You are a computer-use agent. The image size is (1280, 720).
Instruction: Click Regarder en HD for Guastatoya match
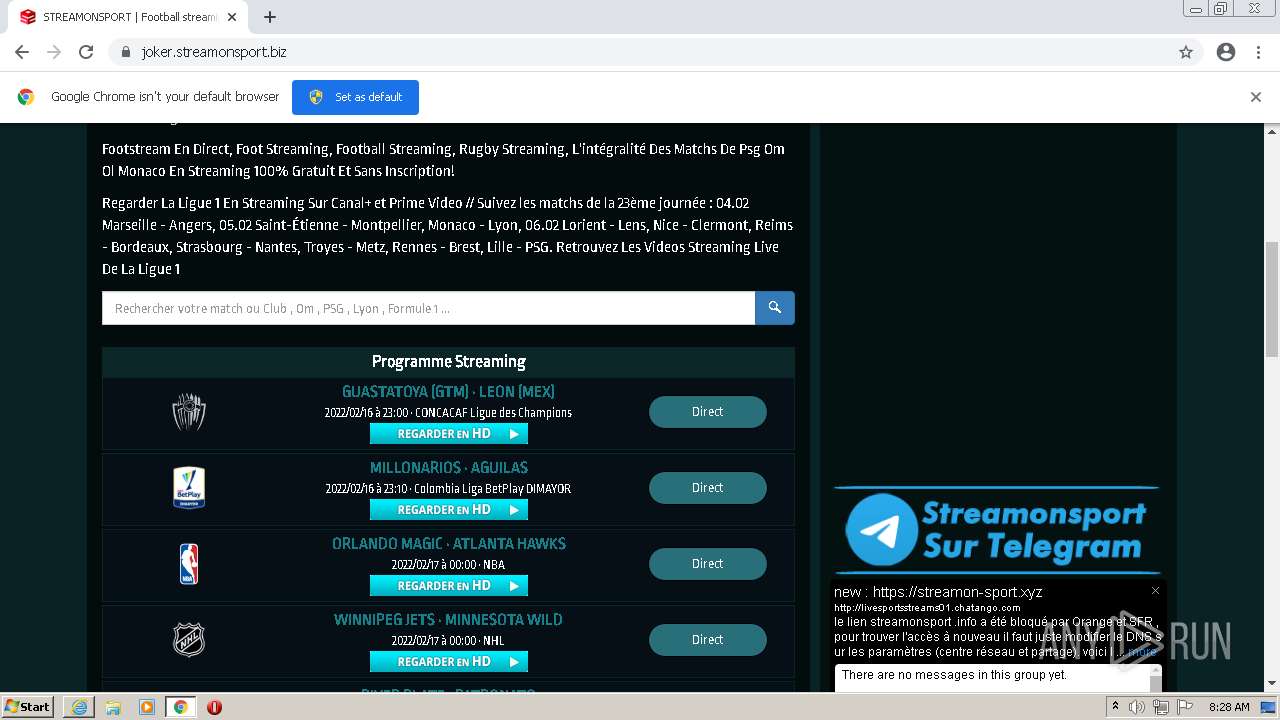point(449,434)
